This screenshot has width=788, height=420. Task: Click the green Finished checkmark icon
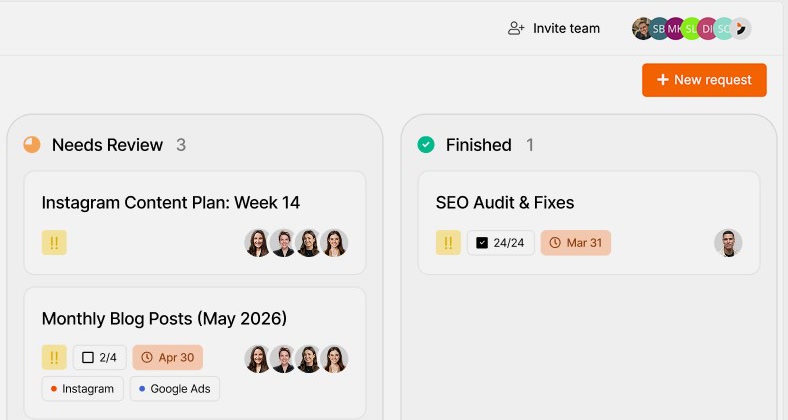click(x=426, y=145)
